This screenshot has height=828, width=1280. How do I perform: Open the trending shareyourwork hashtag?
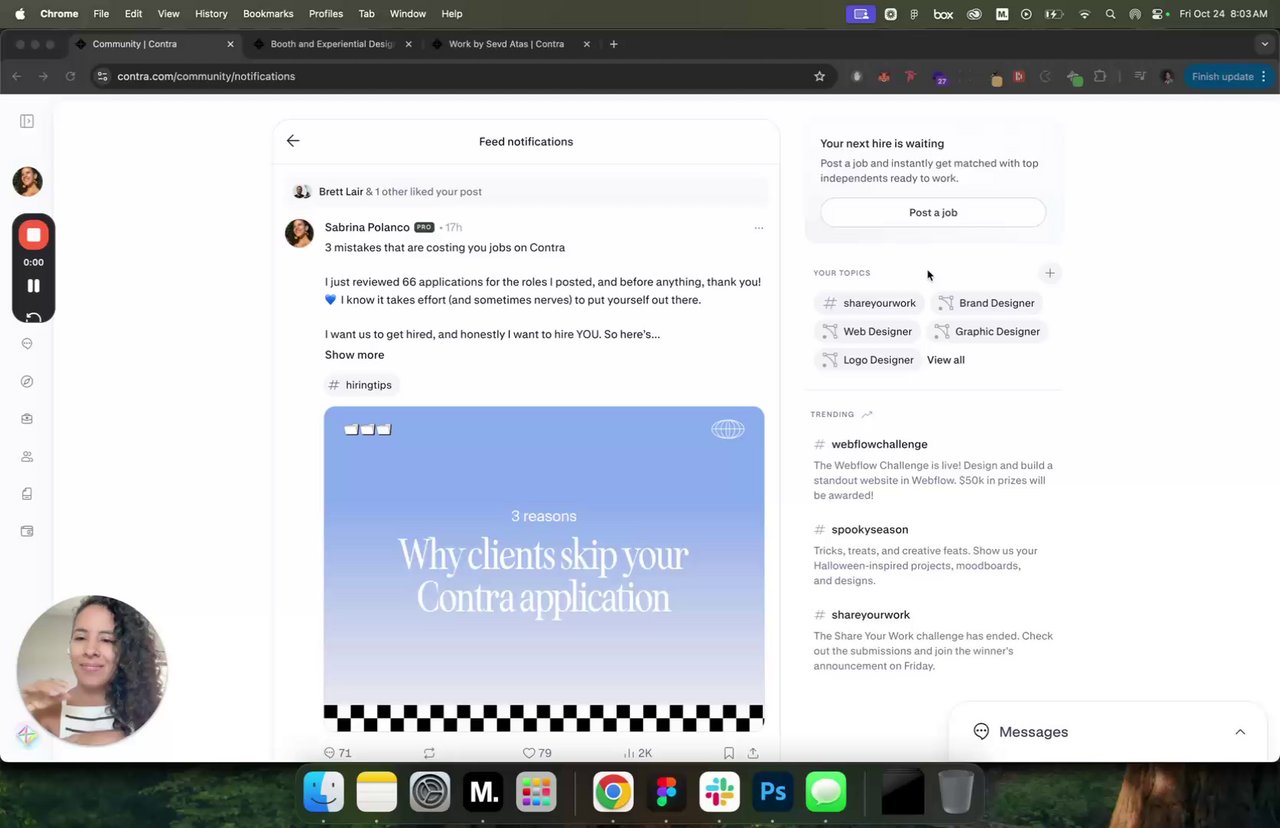tap(870, 615)
